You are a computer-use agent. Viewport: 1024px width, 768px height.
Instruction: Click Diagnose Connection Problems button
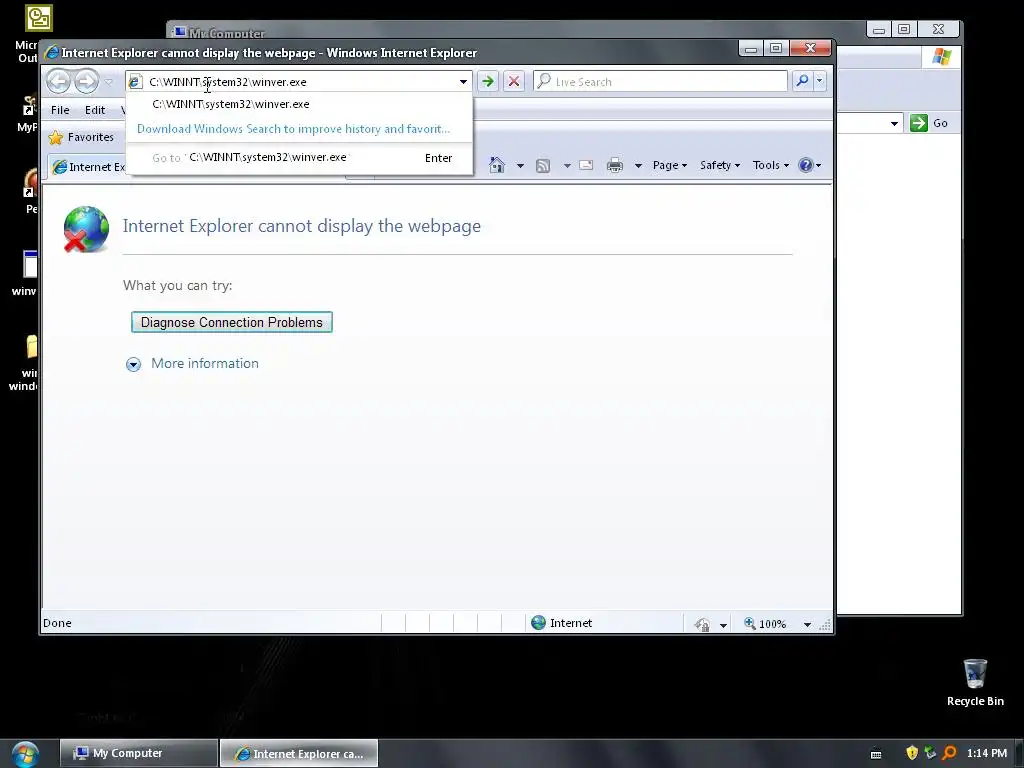click(x=232, y=322)
